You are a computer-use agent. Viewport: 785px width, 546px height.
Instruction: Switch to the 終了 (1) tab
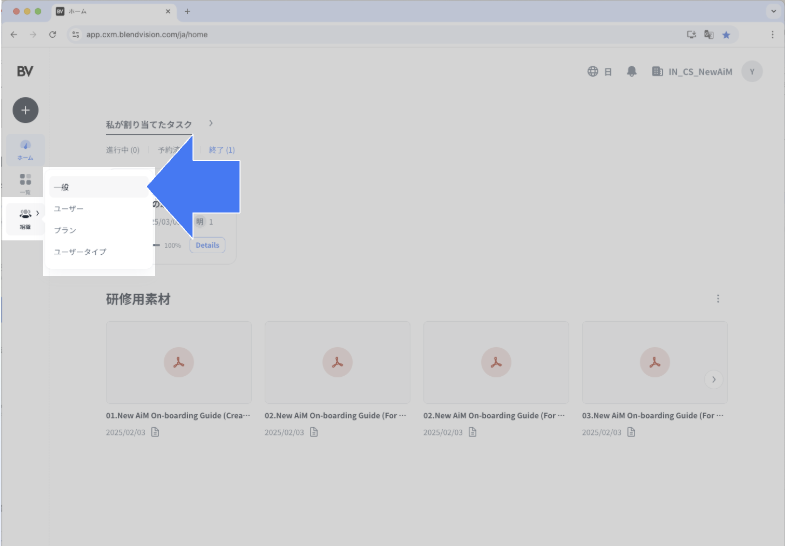click(x=222, y=150)
